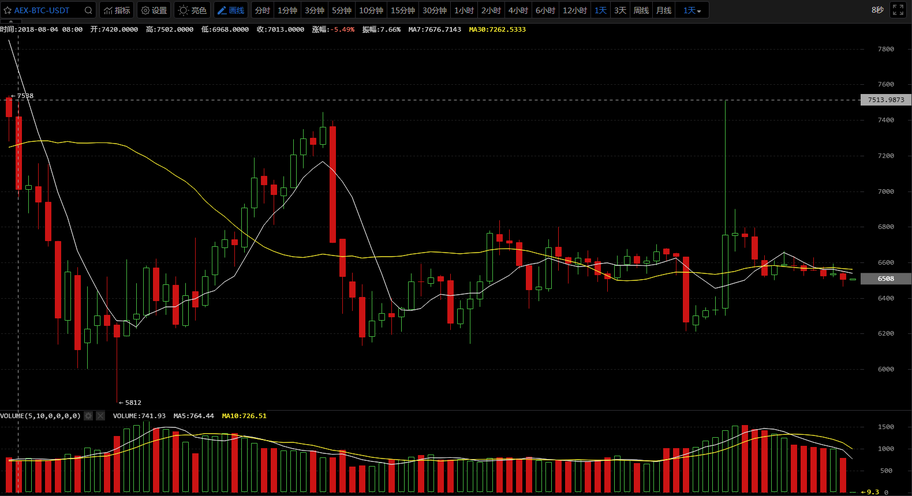
Task: Select the 30分钟 interval
Action: coord(434,10)
